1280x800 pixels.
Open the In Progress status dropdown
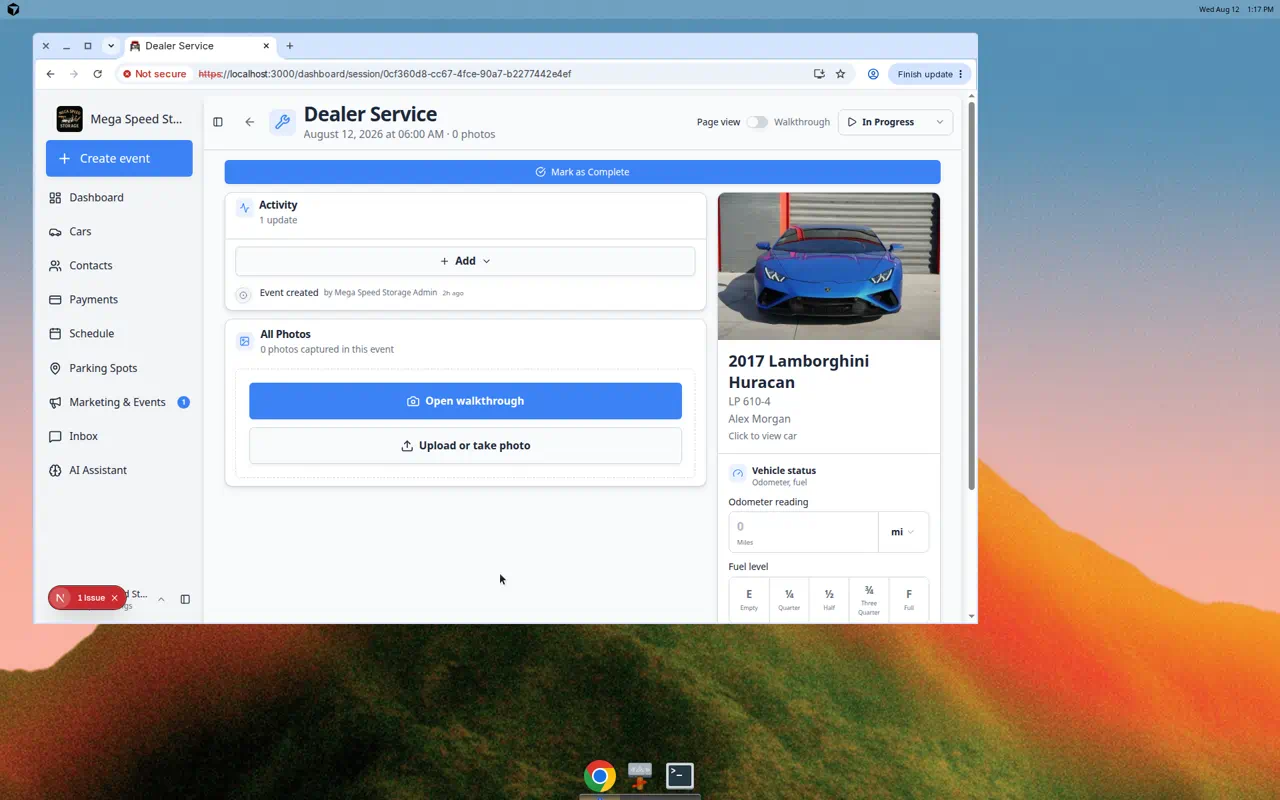pyautogui.click(x=895, y=122)
